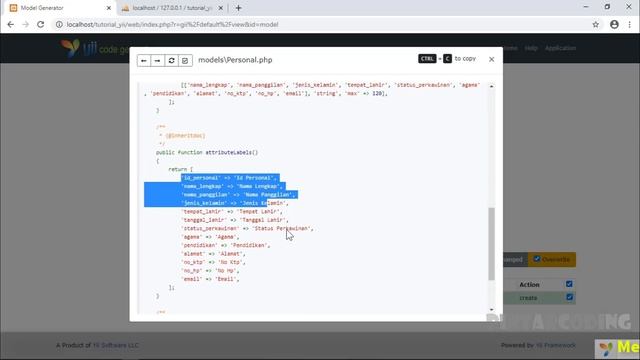Screen dimensions: 640x360
Task: Click 'attributeLabels()' function line
Action: [207, 152]
